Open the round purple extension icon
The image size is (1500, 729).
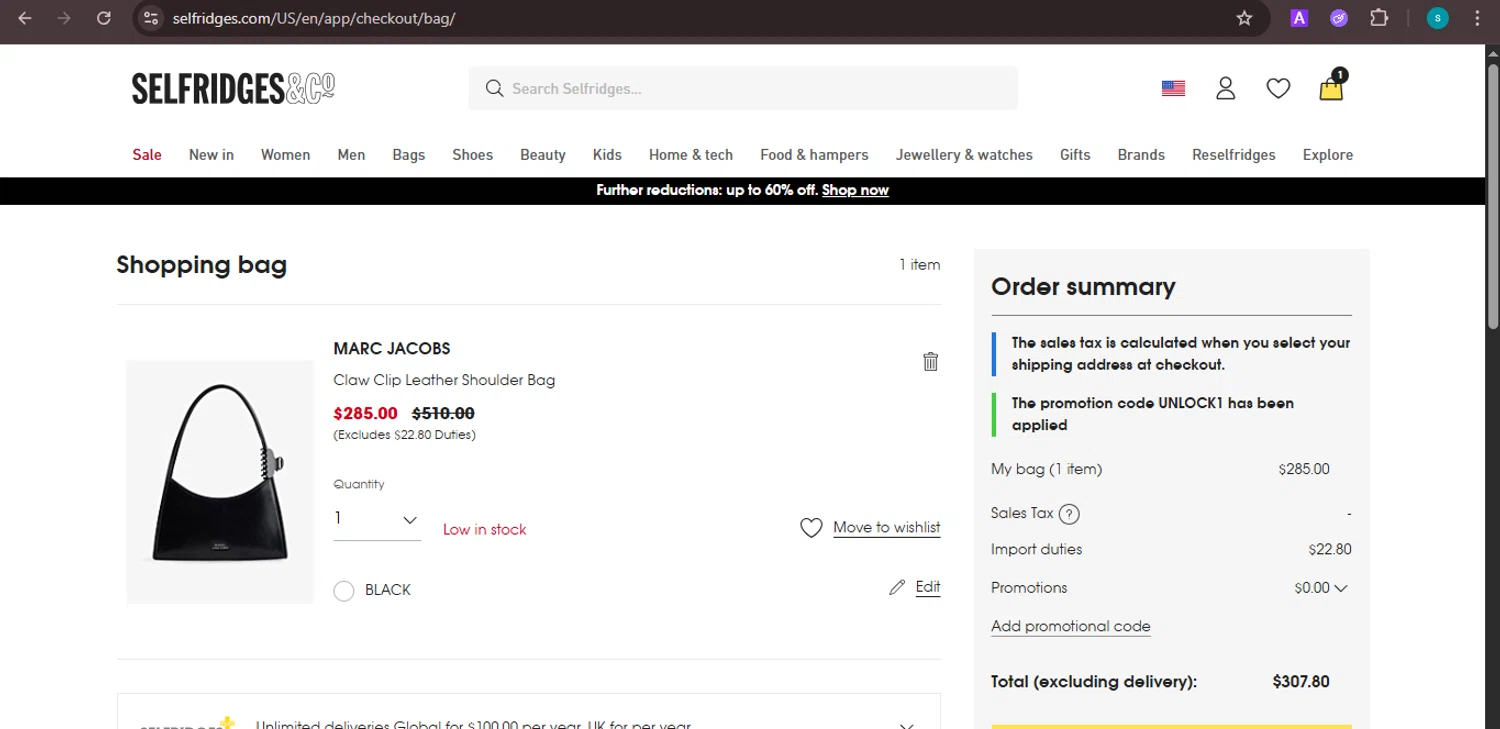tap(1339, 18)
